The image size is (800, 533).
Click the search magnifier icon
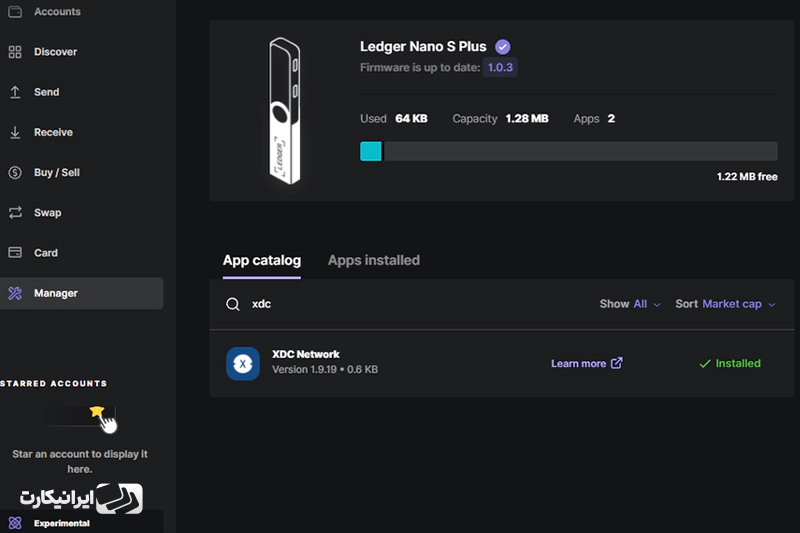click(x=233, y=304)
